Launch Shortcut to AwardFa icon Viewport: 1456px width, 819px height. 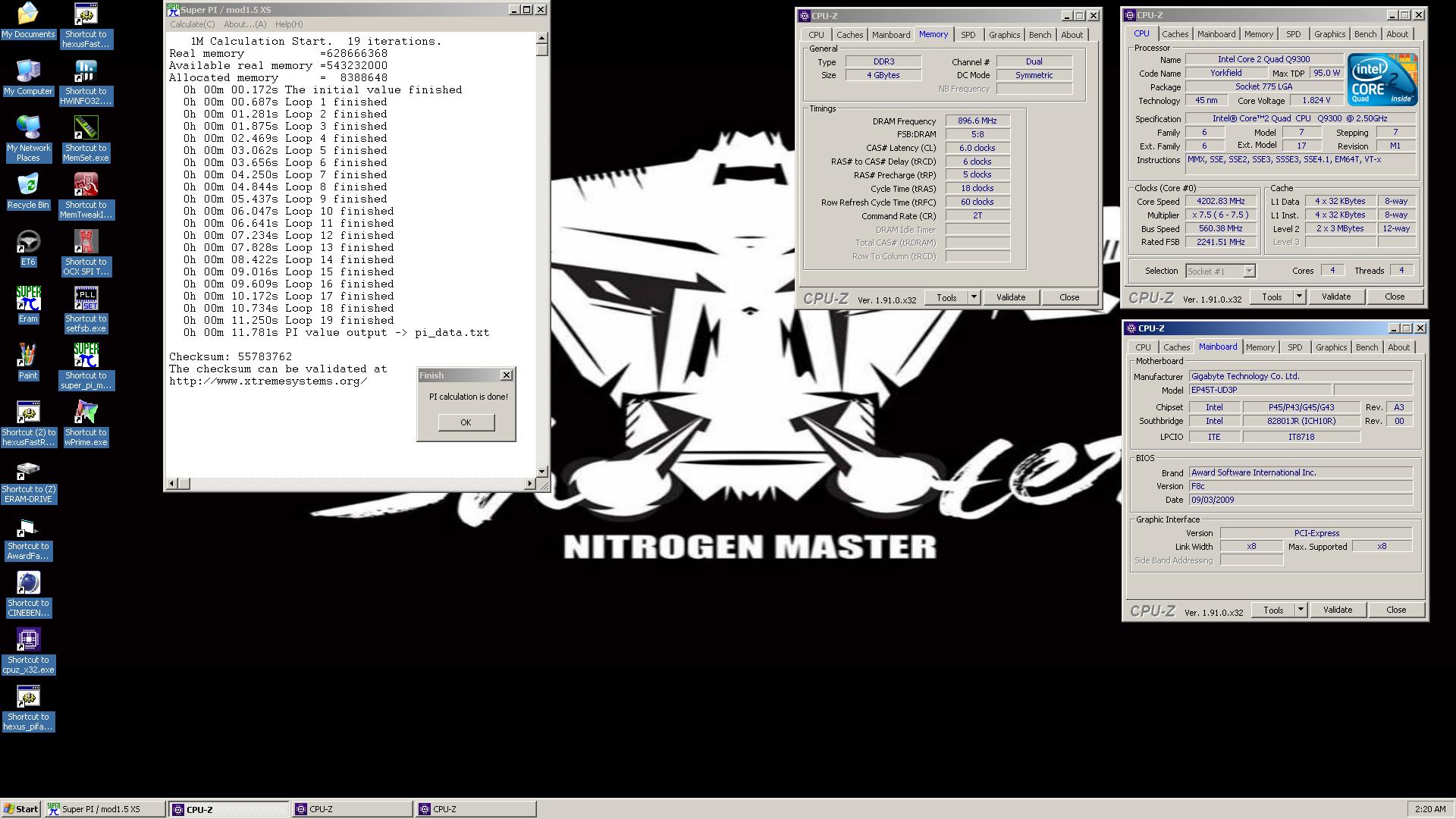[x=28, y=538]
